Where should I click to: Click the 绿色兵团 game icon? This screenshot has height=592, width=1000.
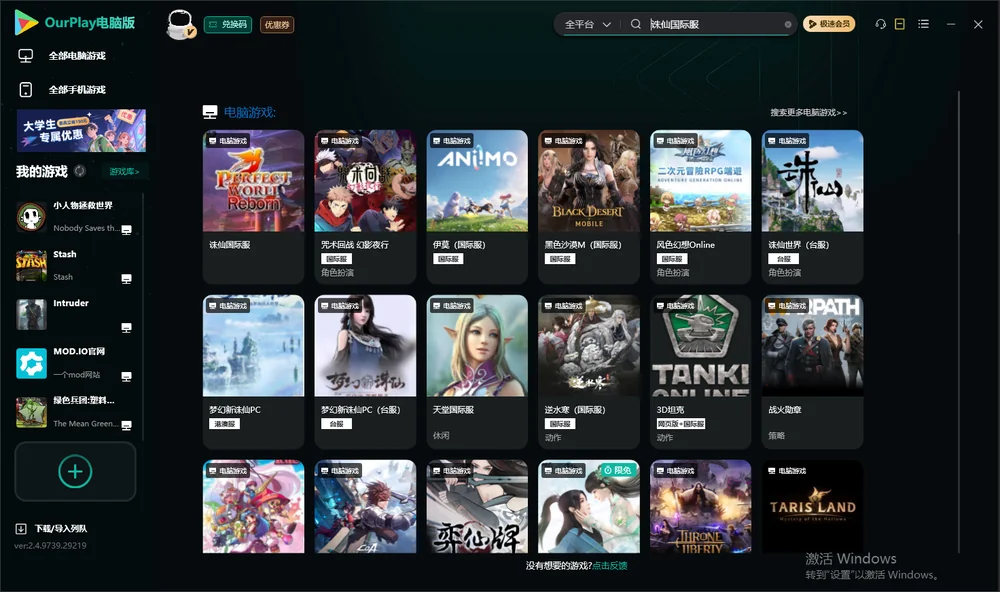coord(31,412)
